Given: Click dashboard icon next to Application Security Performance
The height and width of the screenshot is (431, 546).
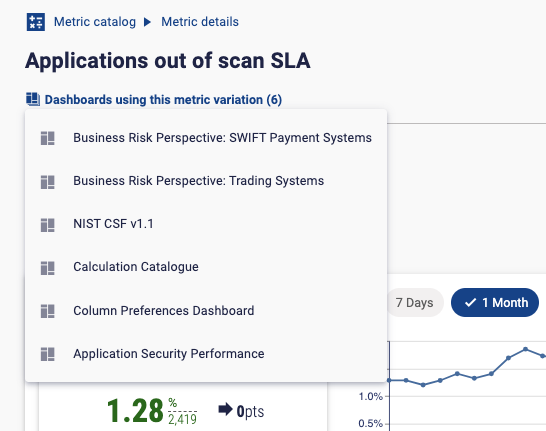Looking at the screenshot, I should (x=48, y=354).
